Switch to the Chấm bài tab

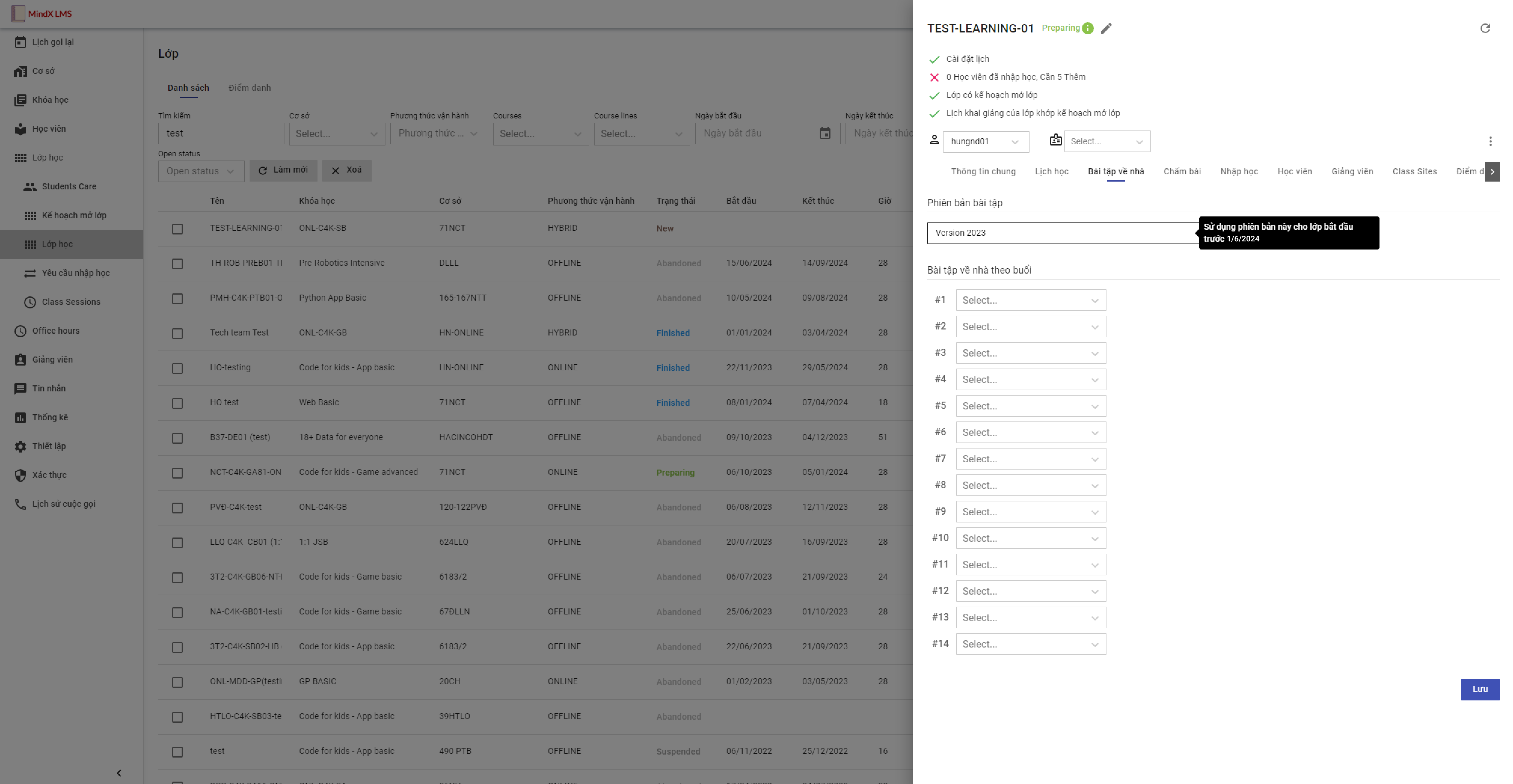[1182, 171]
